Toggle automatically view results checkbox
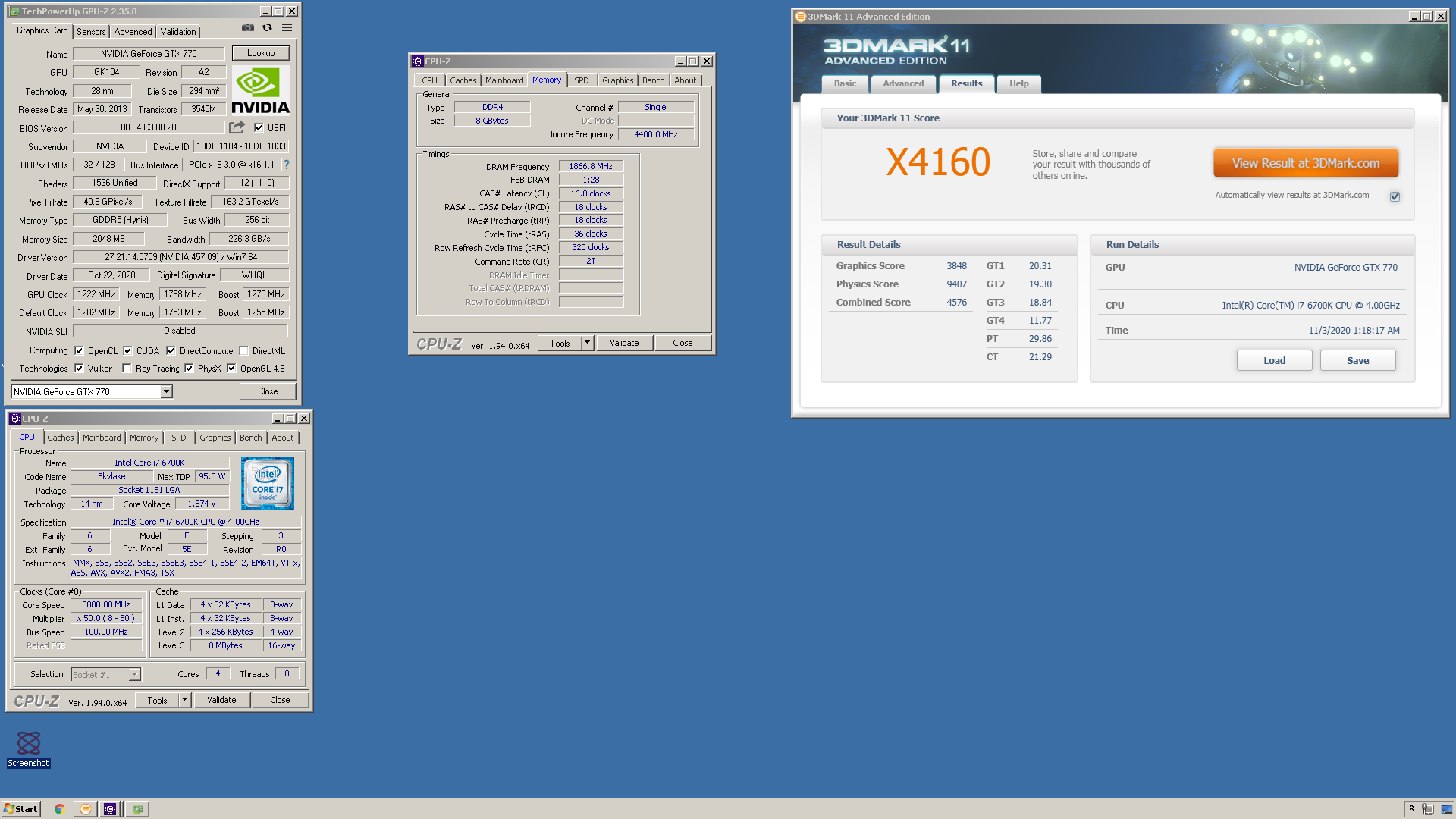 (1395, 196)
